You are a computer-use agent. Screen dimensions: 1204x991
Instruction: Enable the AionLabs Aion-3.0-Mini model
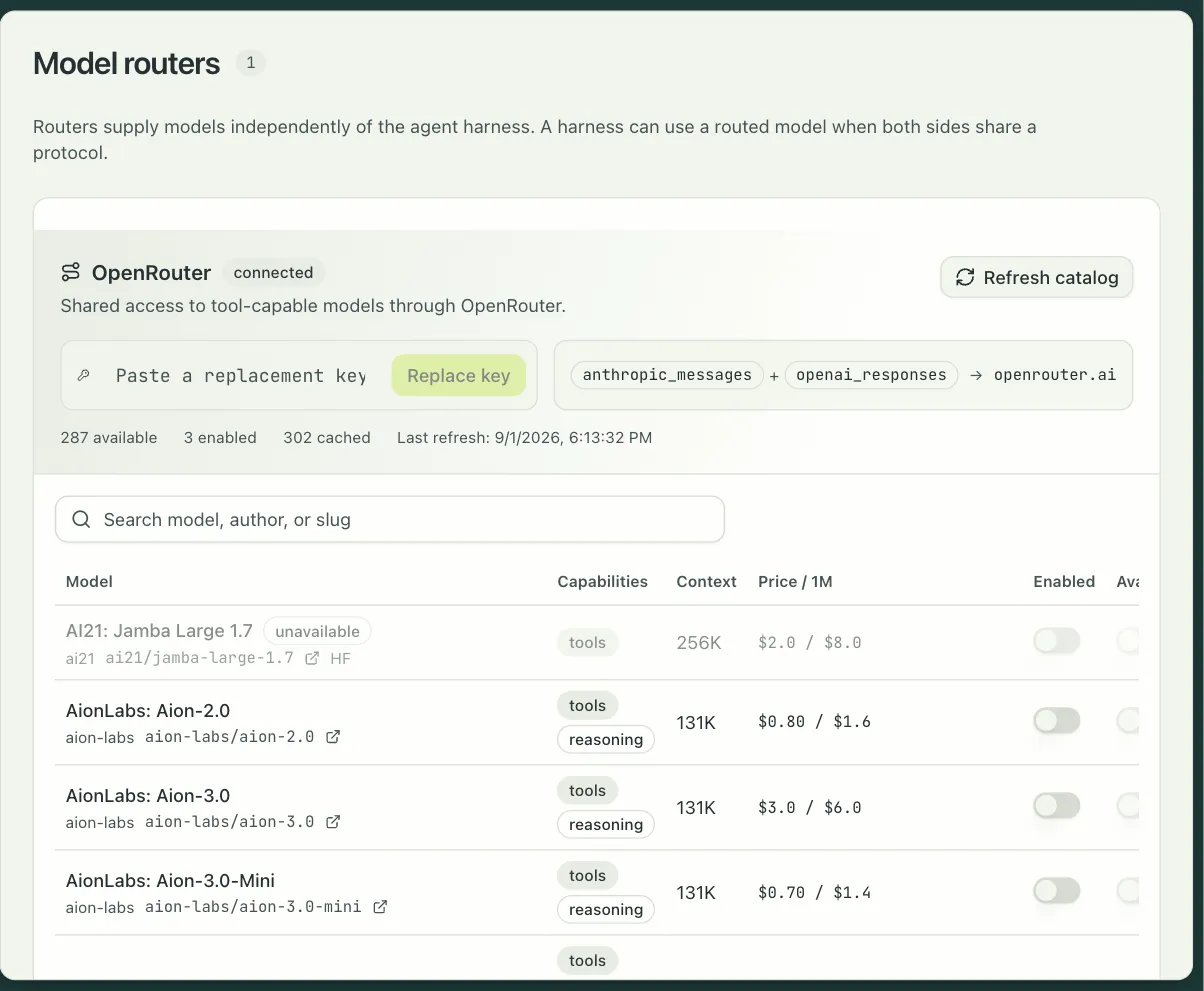click(1057, 890)
